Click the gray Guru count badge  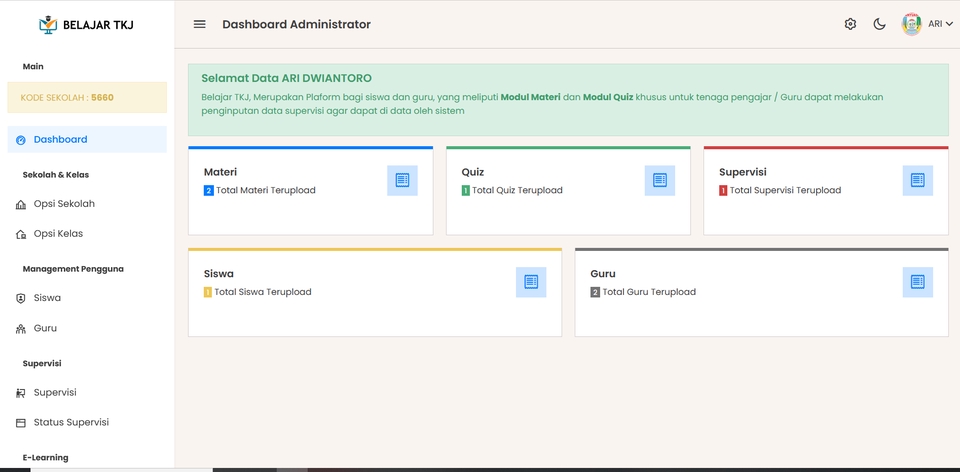(x=595, y=293)
